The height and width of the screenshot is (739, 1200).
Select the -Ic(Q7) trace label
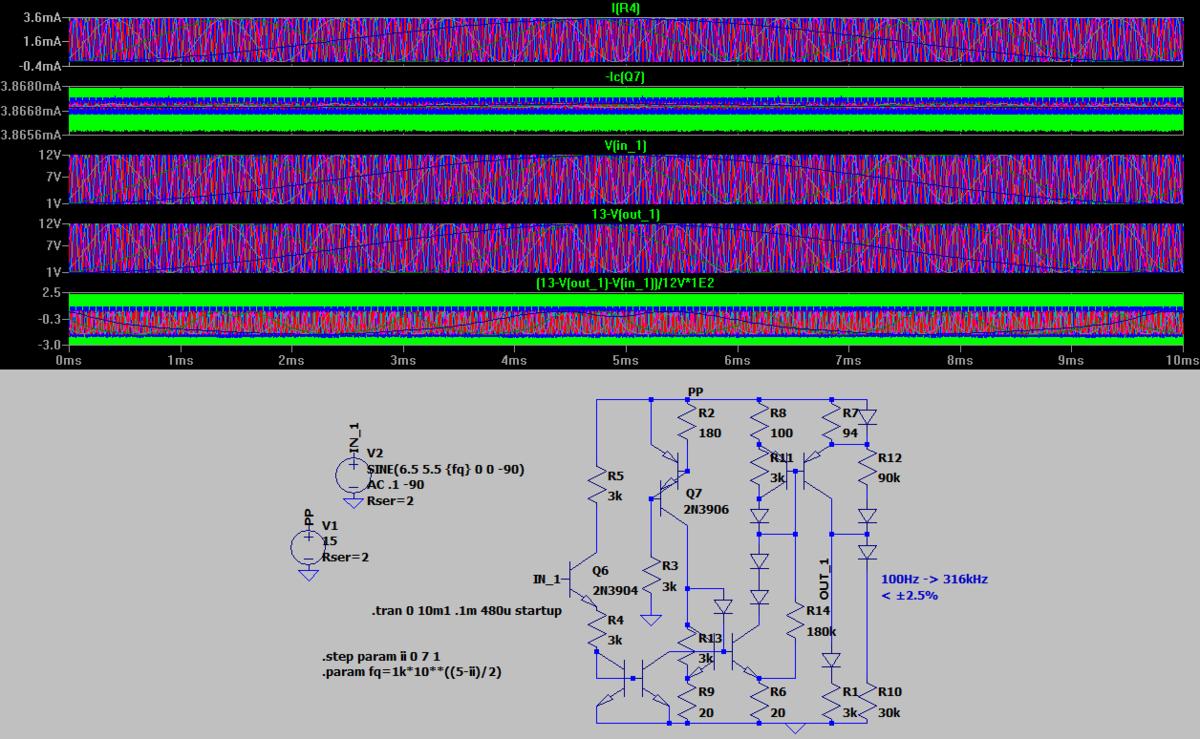coord(626,77)
